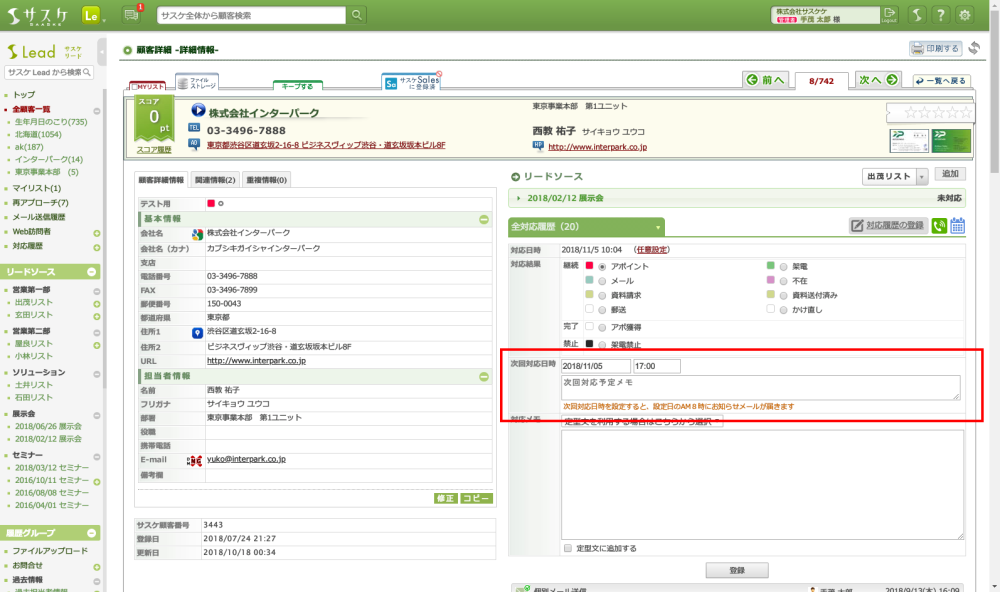
Task: Open the blue calendar icon
Action: coord(957,226)
